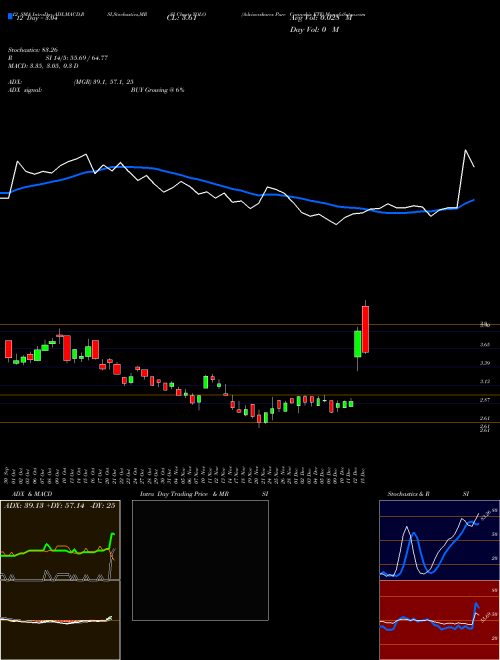The image size is (500, 660).
Task: Click the tall red last candlestick
Action: click(365, 329)
